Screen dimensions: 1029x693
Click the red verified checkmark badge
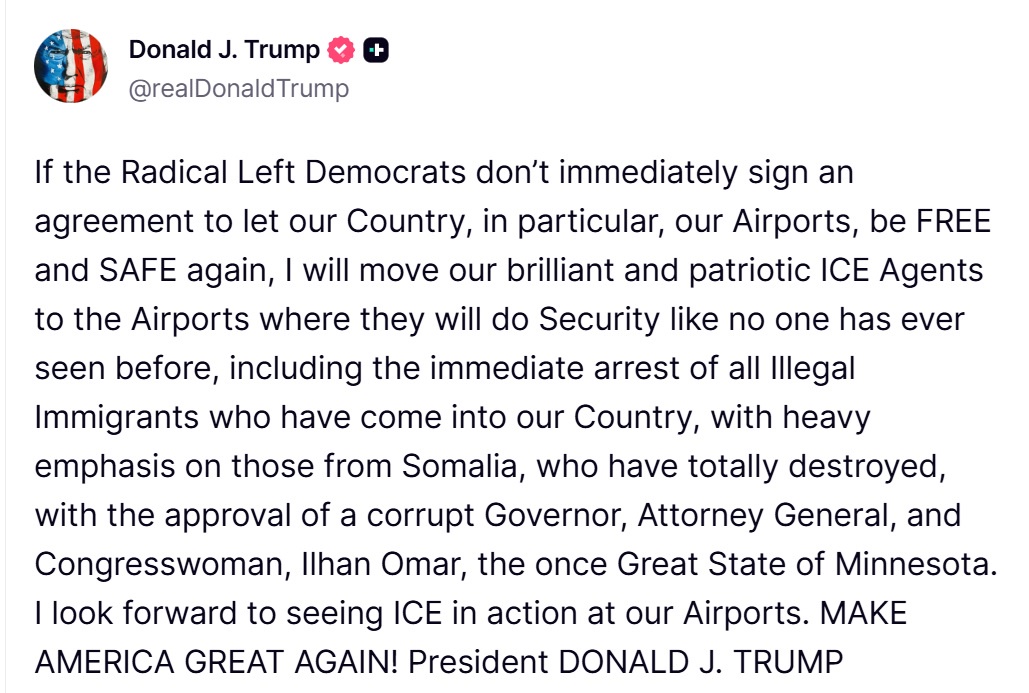coord(342,49)
